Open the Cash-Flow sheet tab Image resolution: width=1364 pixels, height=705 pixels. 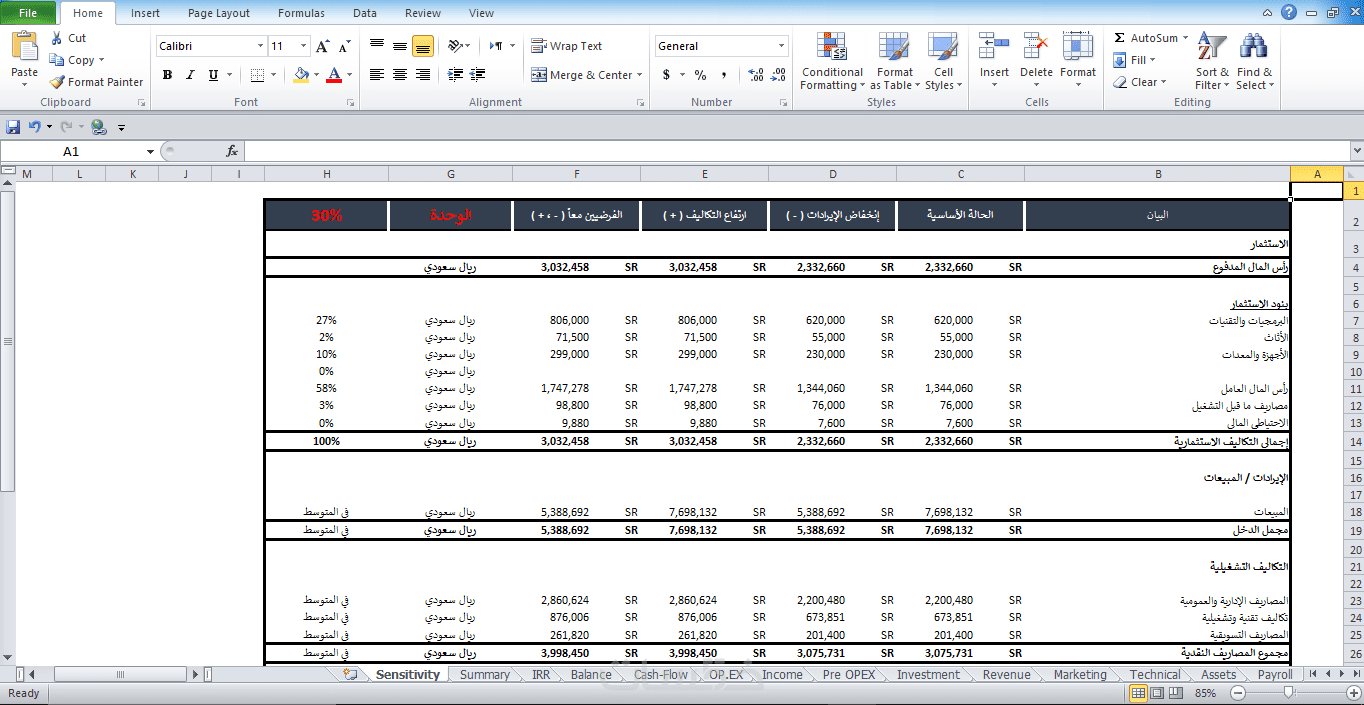661,675
